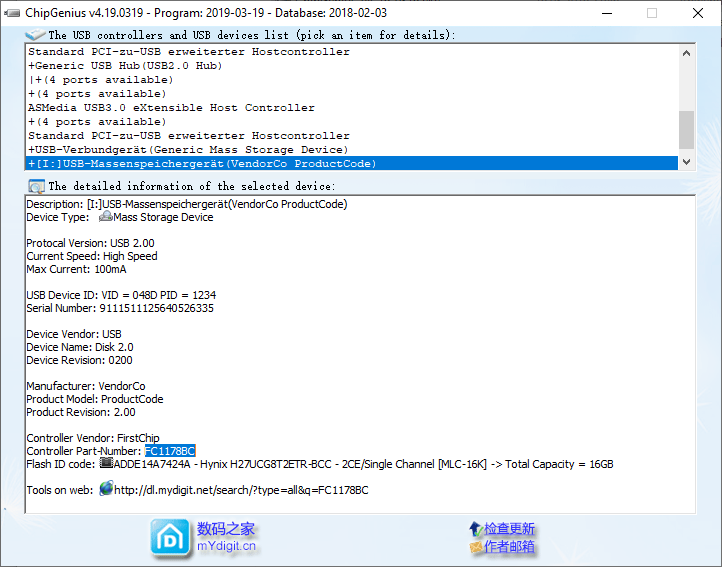Image resolution: width=722 pixels, height=567 pixels.
Task: Click the Serial Number 9111511125640526335 line
Action: (120, 308)
